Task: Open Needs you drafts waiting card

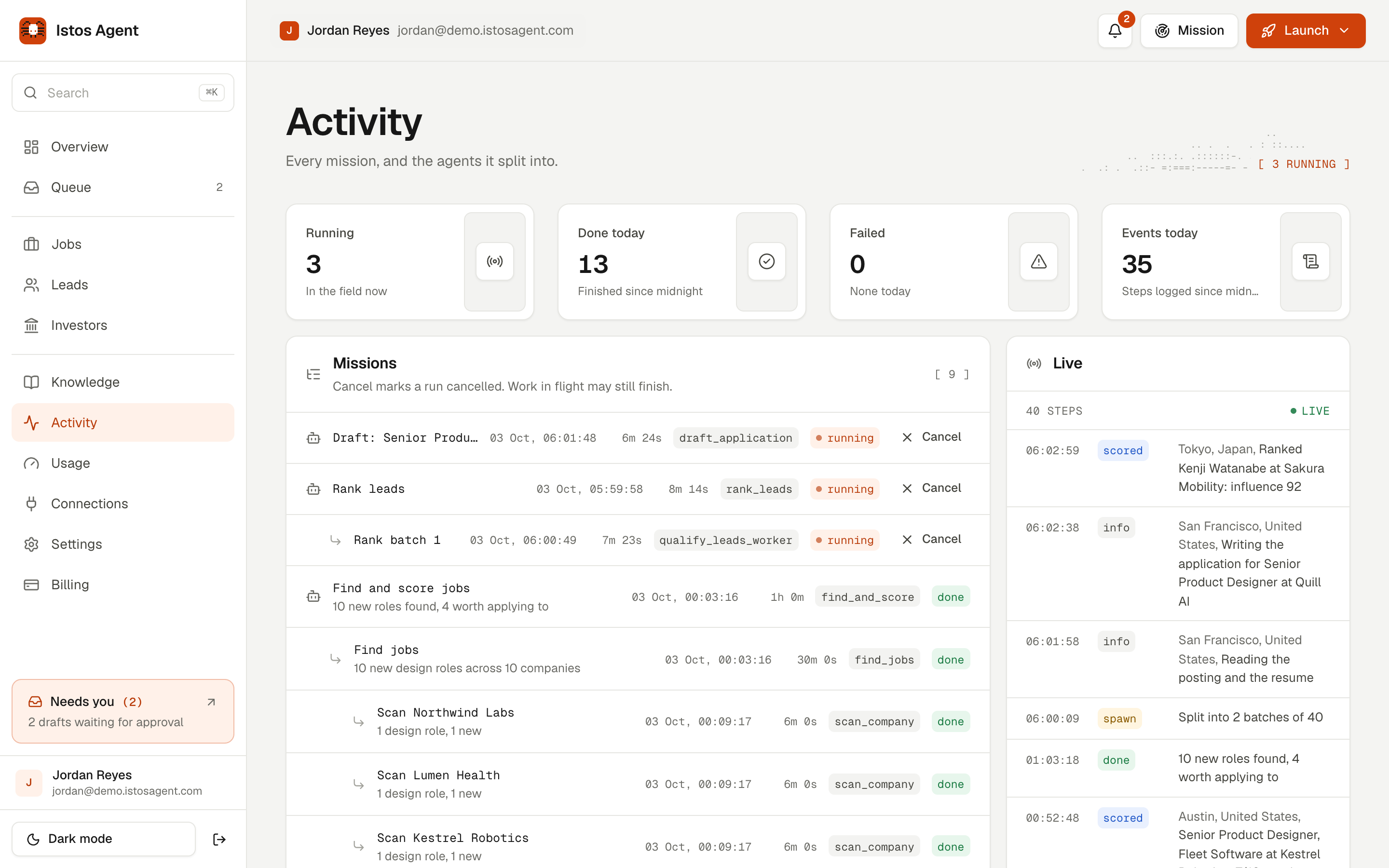Action: point(123,711)
